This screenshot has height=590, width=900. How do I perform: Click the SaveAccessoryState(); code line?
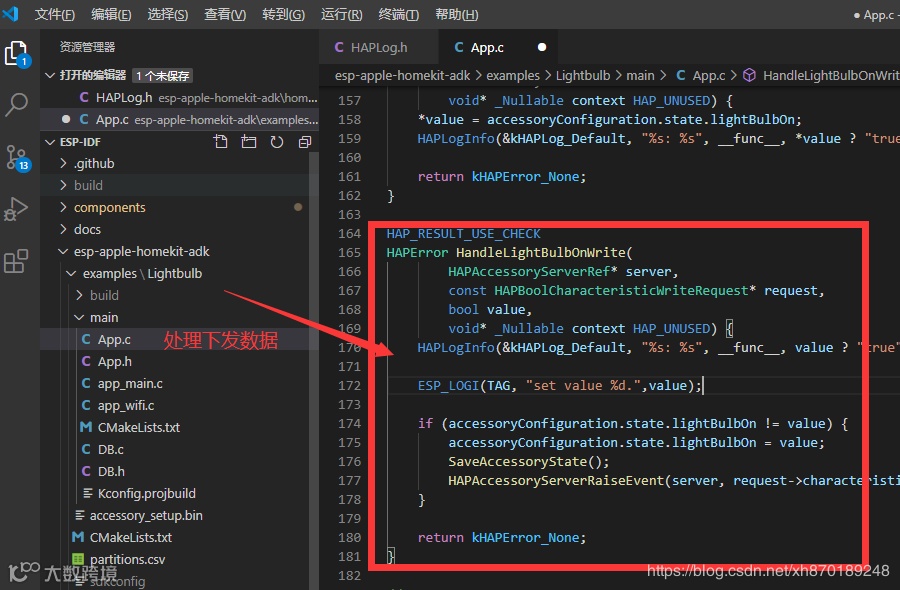(529, 461)
